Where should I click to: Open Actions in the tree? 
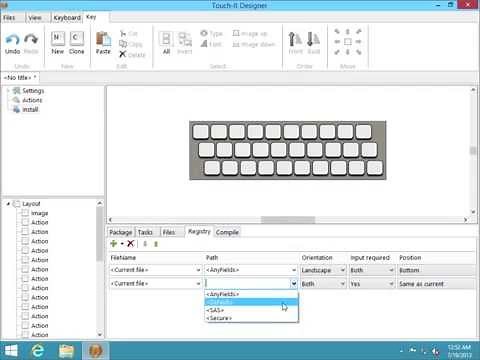point(32,100)
